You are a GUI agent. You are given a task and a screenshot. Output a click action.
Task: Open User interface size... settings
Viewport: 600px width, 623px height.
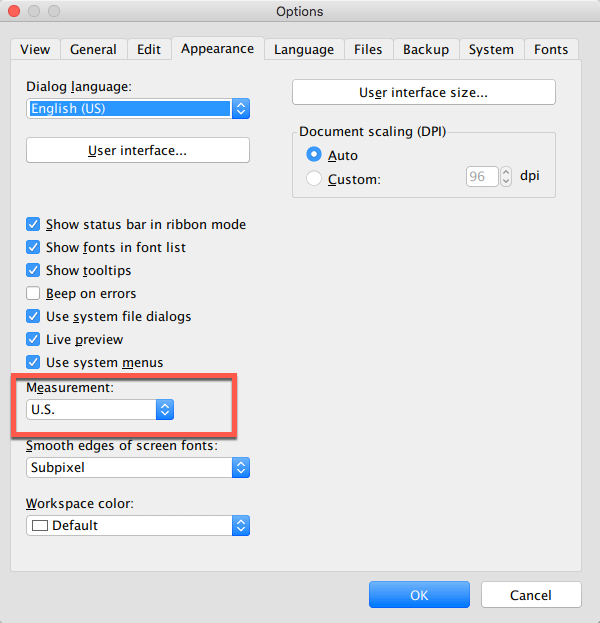click(423, 93)
